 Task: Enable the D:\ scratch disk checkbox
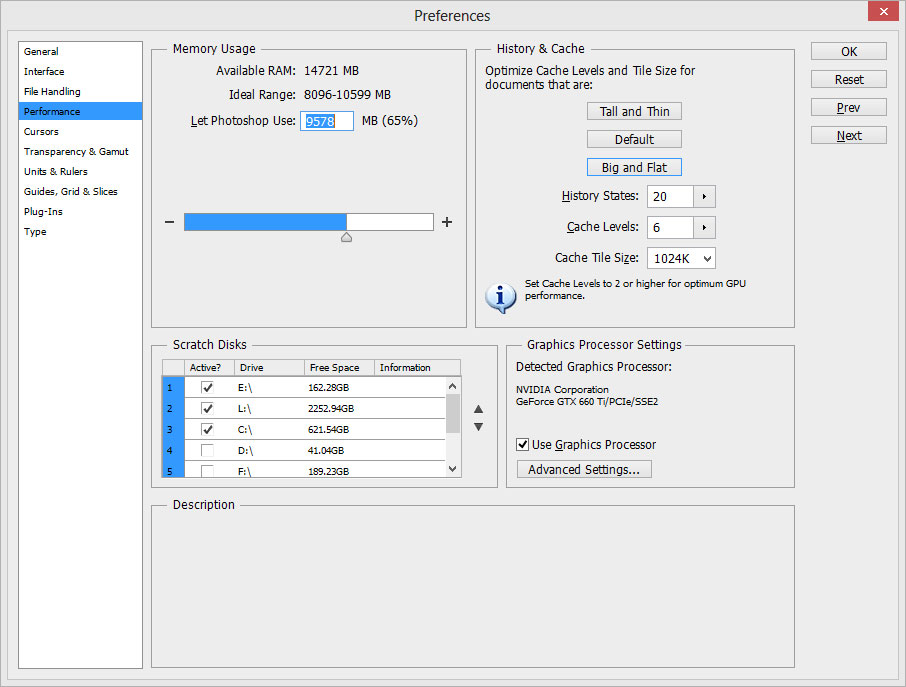coord(207,450)
